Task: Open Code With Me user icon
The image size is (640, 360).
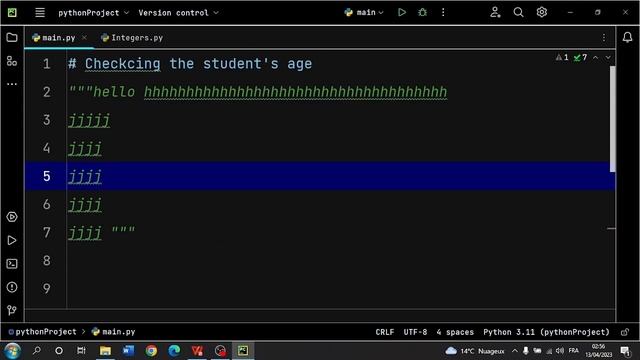Action: (x=495, y=12)
